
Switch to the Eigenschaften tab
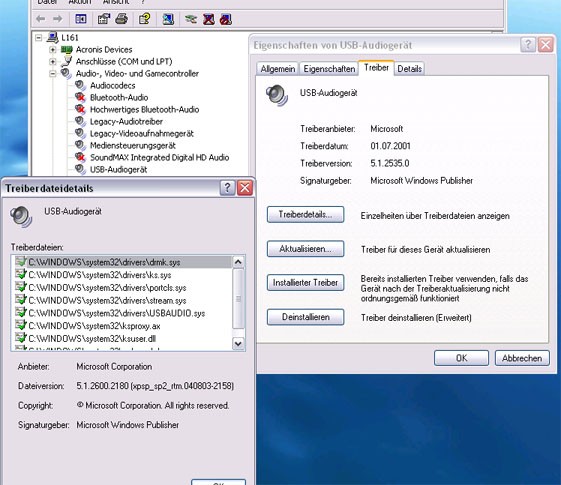[329, 69]
